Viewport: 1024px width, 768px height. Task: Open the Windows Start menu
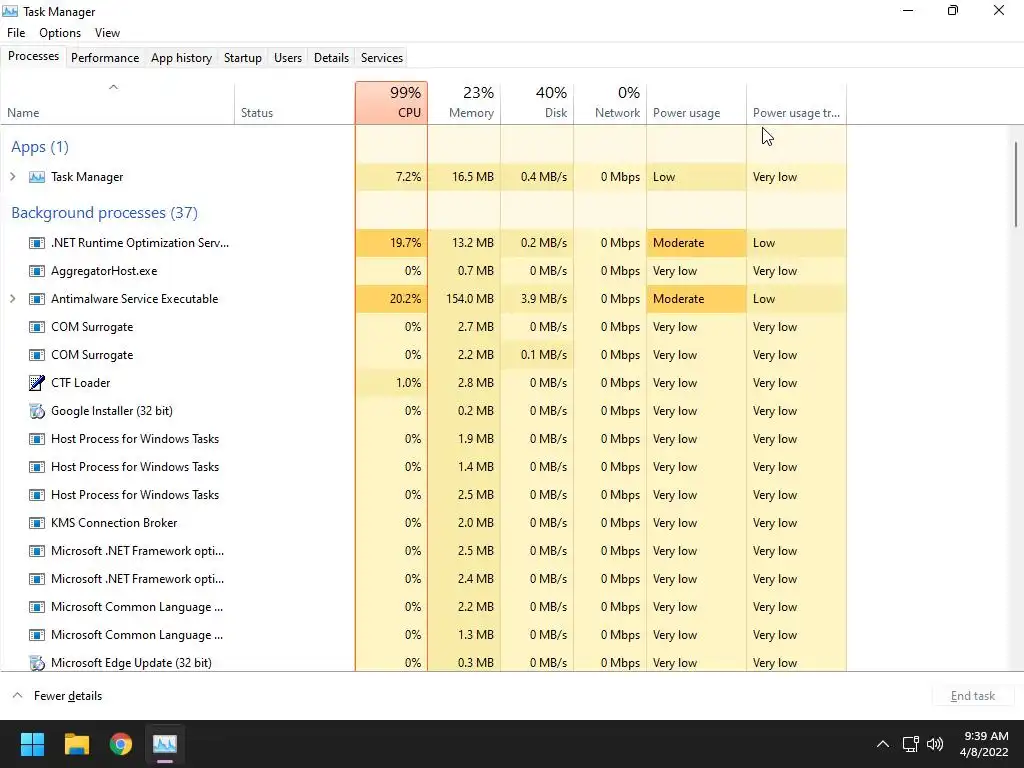[32, 744]
